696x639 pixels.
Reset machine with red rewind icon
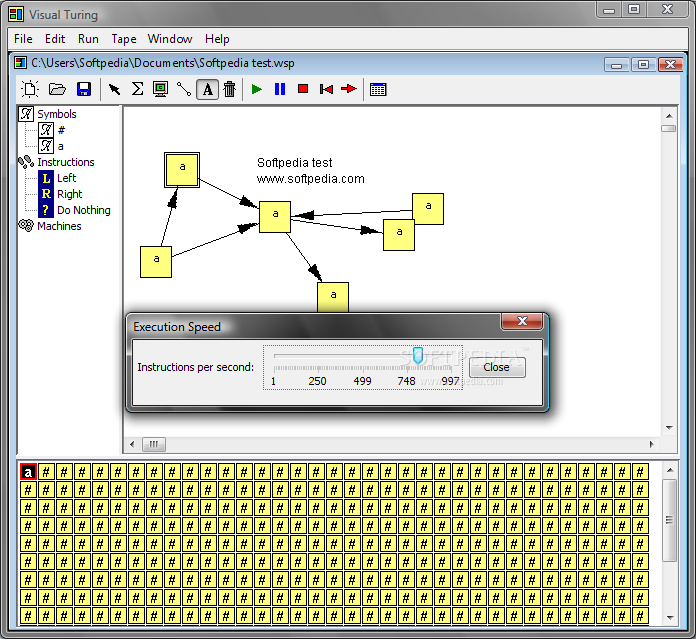coord(326,89)
